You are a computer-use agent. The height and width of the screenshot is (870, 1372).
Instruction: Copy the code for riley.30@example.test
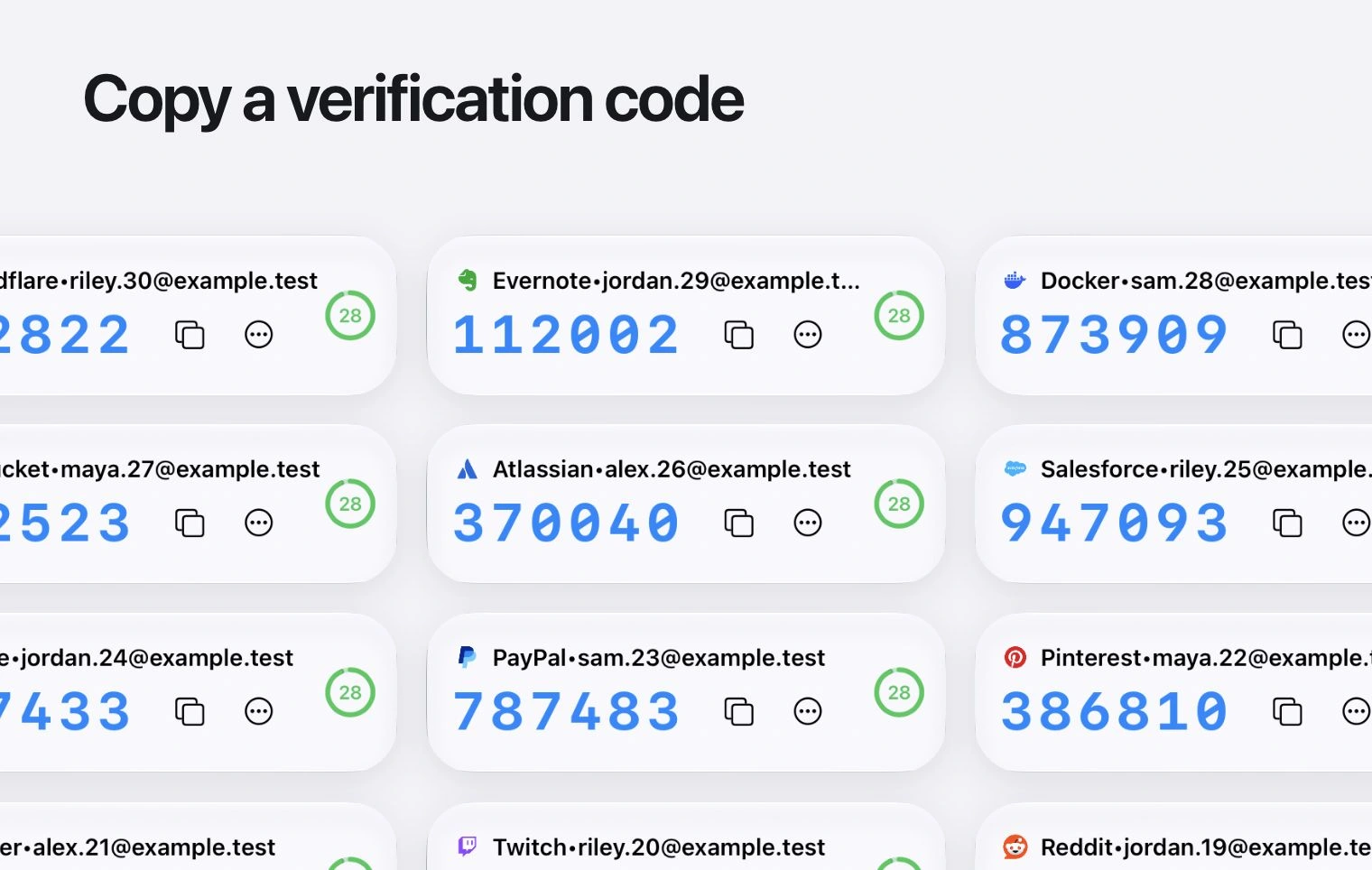[x=190, y=335]
